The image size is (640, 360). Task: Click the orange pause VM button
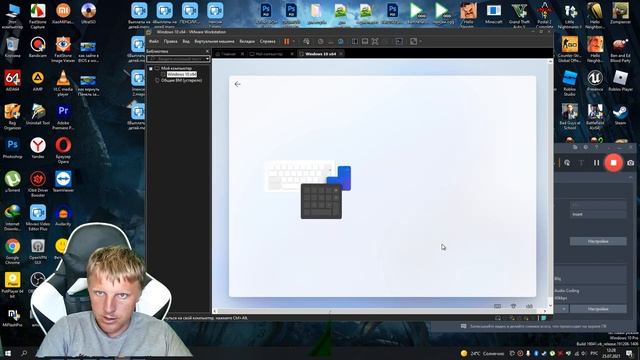click(x=287, y=41)
